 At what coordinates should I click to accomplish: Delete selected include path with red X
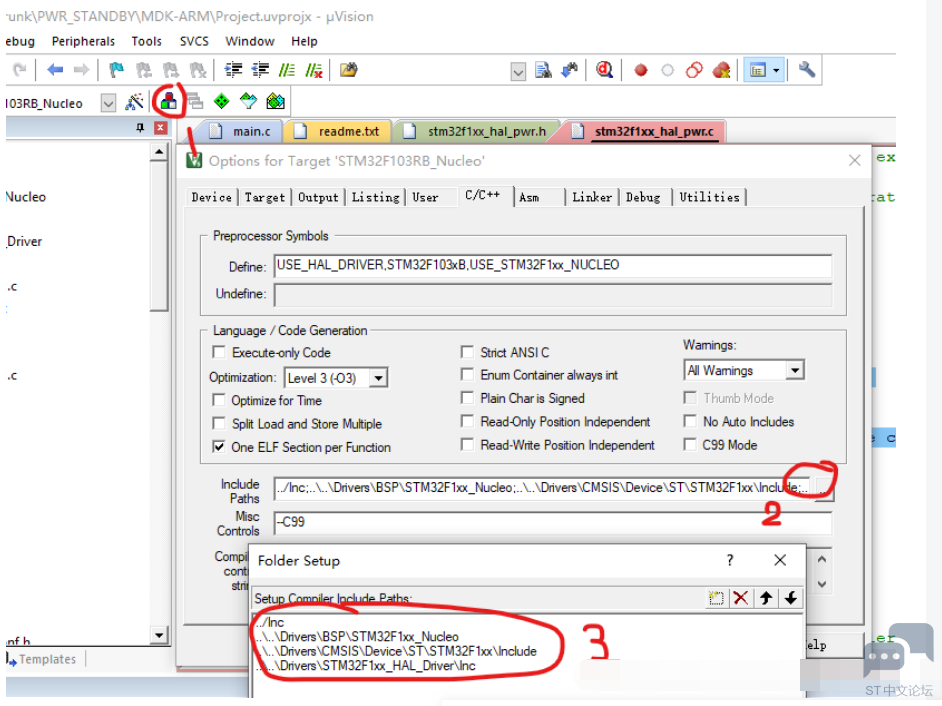[741, 598]
